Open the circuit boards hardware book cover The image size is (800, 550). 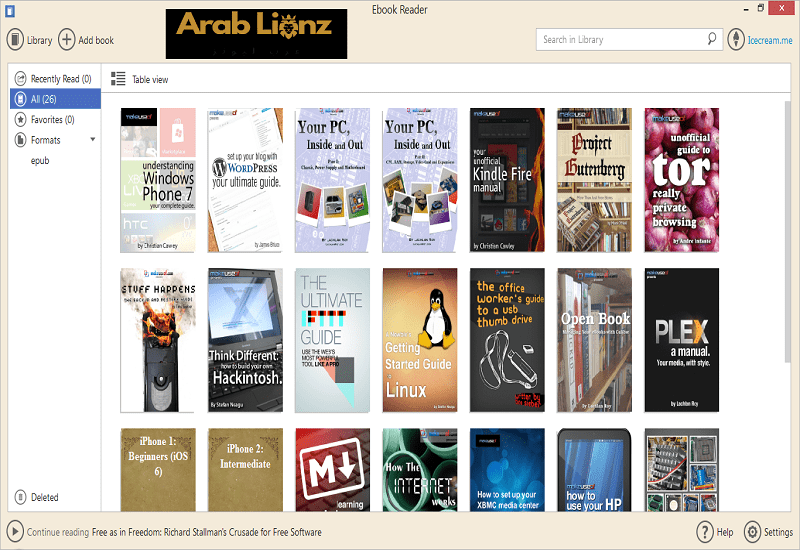(x=682, y=470)
